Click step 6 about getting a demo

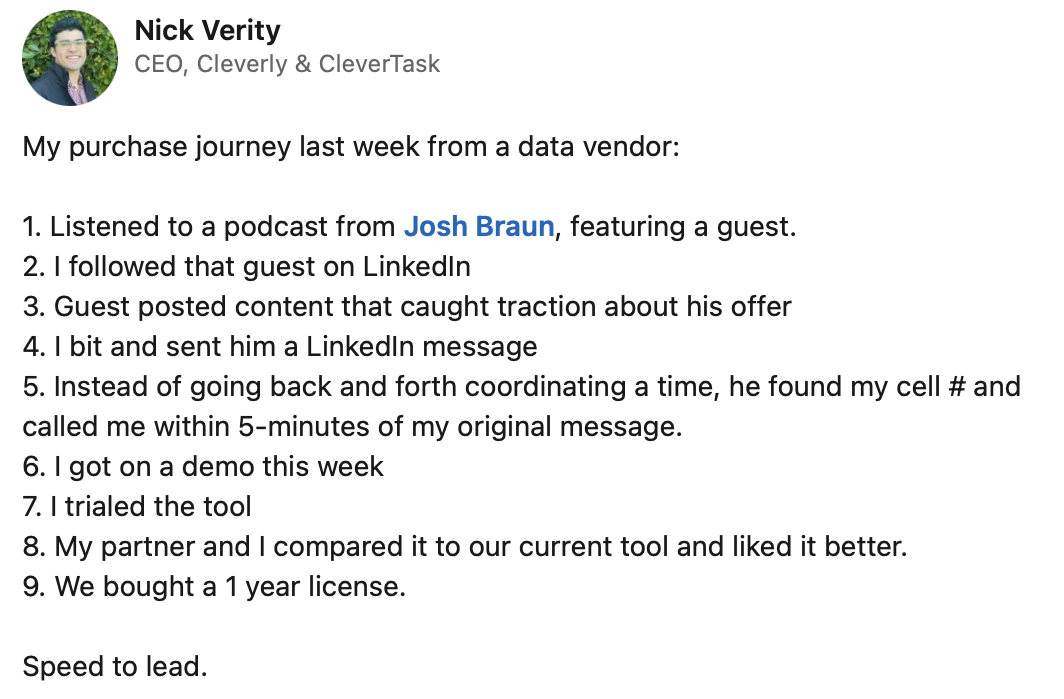pyautogui.click(x=203, y=467)
